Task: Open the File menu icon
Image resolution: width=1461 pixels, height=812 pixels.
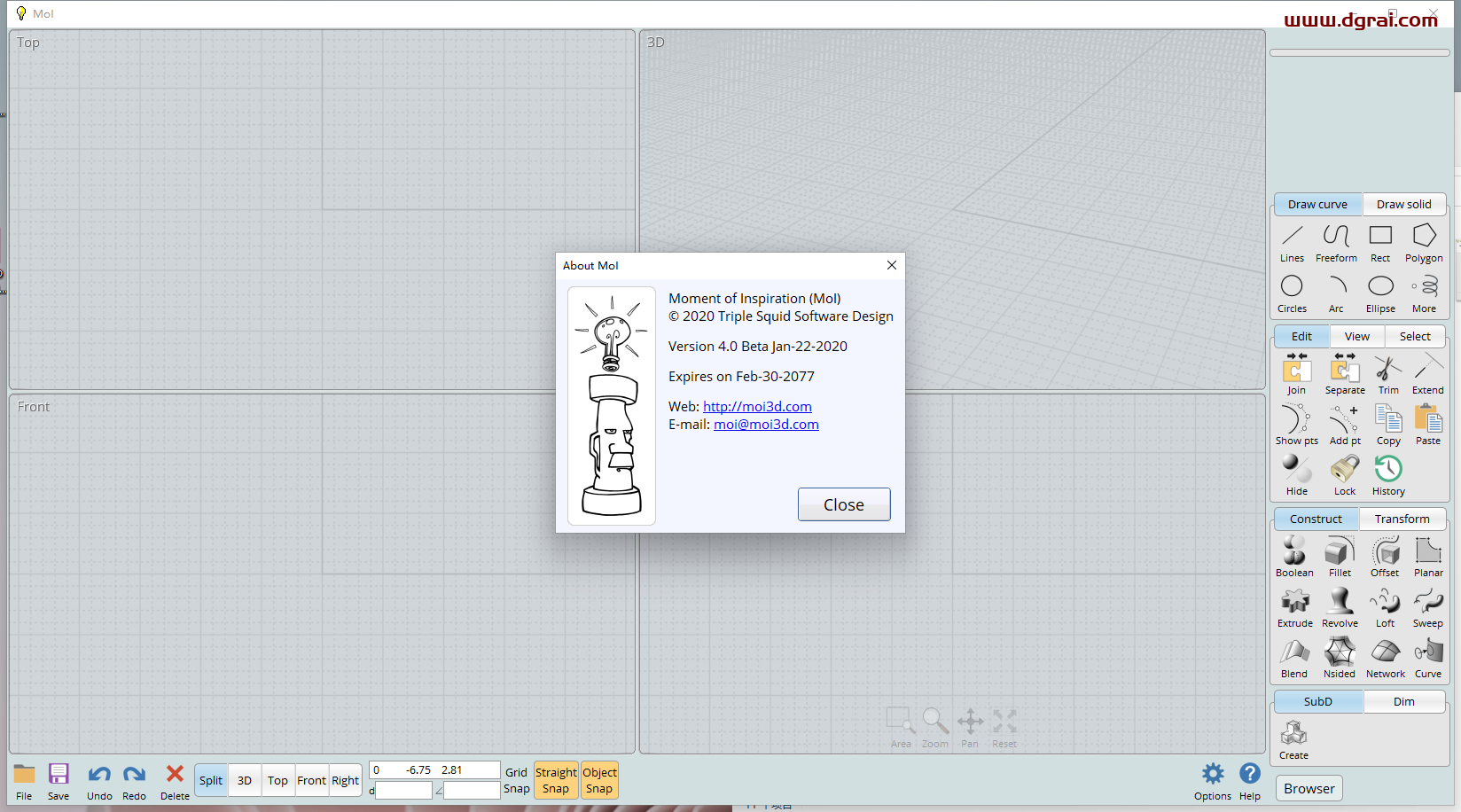Action: pos(24,781)
